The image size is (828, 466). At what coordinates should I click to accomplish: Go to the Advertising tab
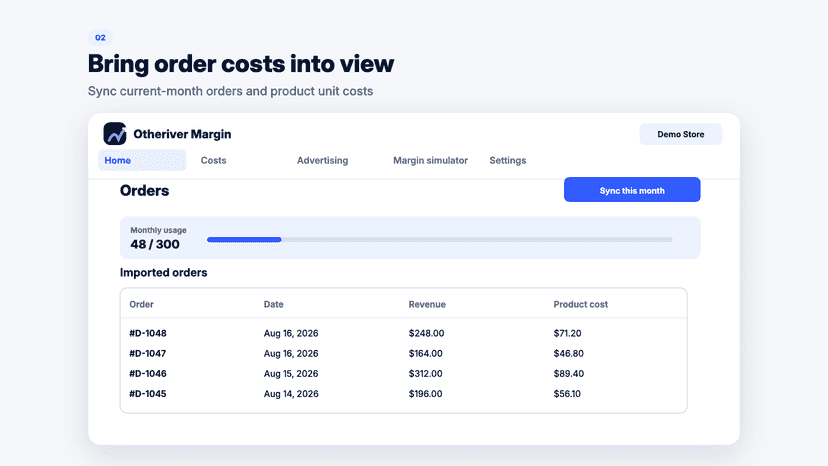tap(322, 160)
